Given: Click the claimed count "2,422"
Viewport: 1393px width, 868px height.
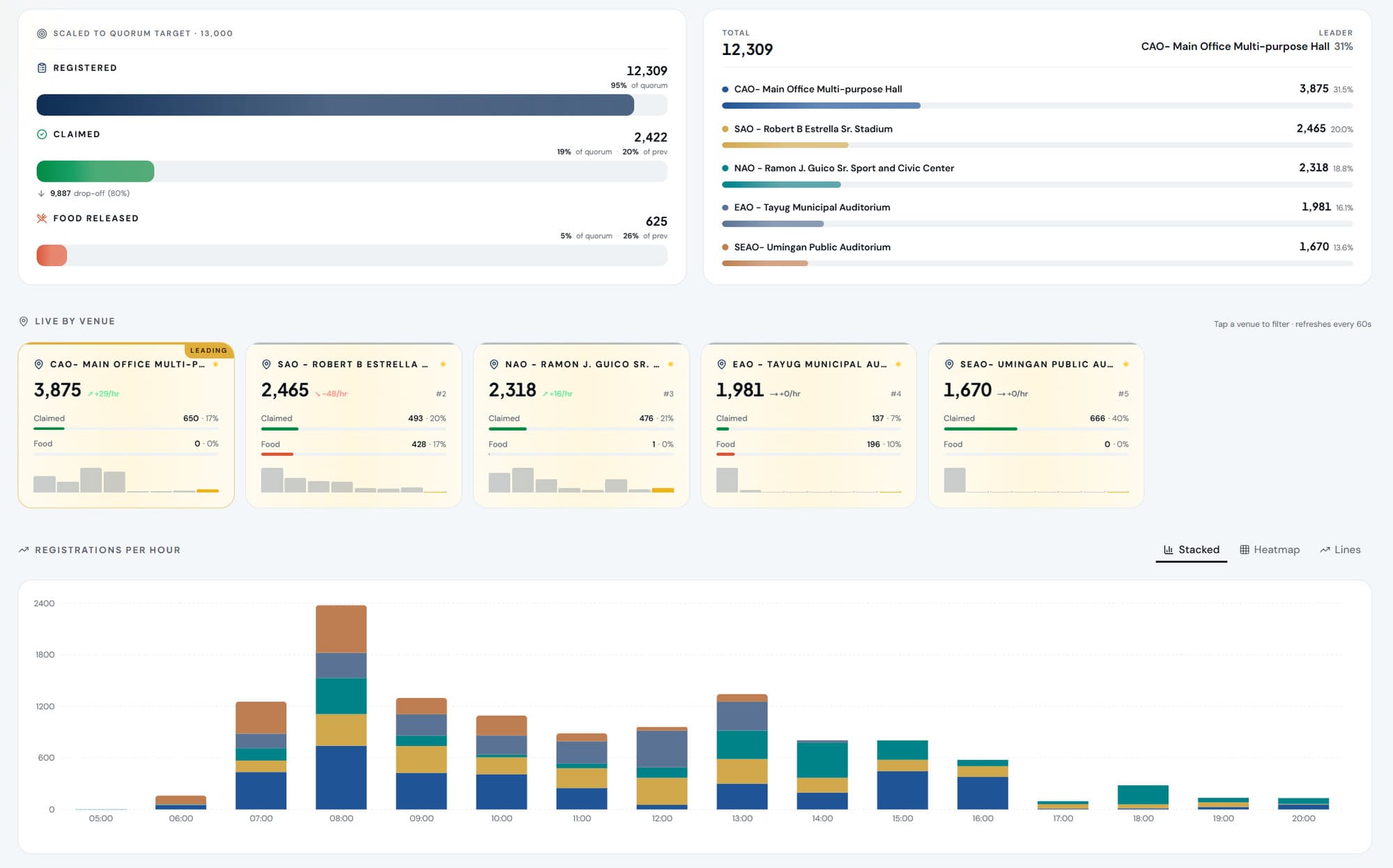Looking at the screenshot, I should point(651,137).
